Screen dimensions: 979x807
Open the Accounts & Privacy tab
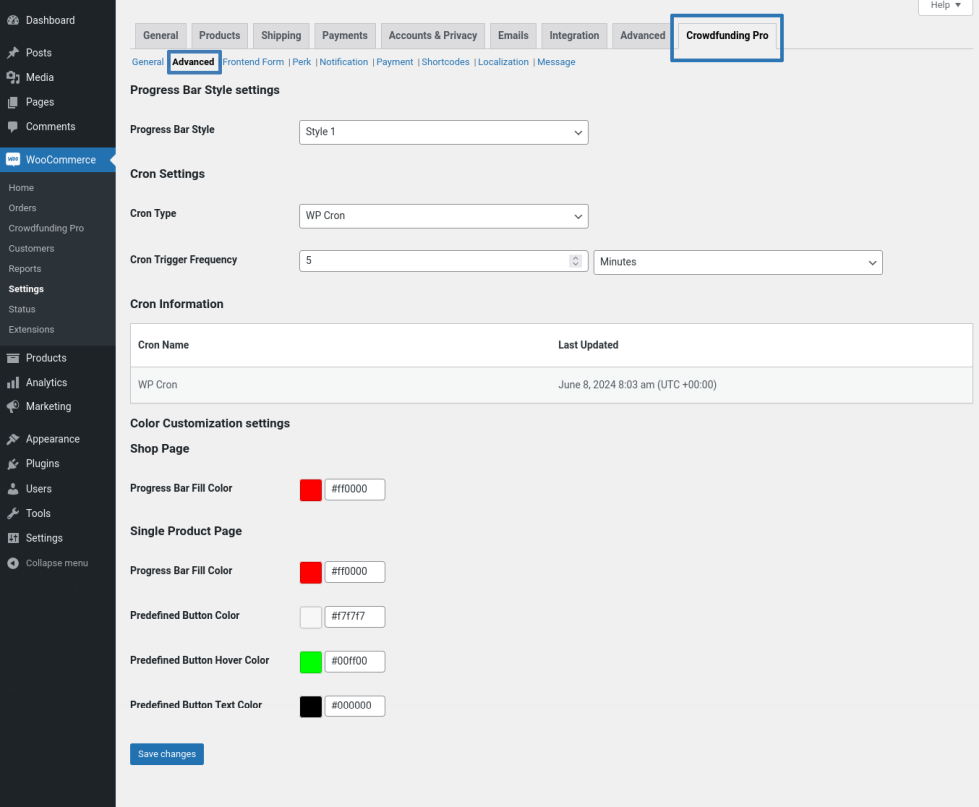[432, 36]
